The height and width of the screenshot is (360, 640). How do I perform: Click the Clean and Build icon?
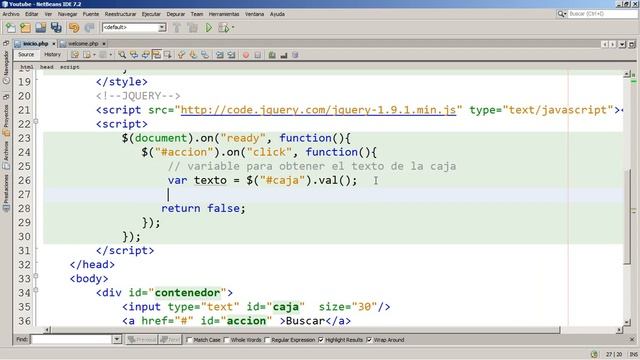tap(192, 28)
